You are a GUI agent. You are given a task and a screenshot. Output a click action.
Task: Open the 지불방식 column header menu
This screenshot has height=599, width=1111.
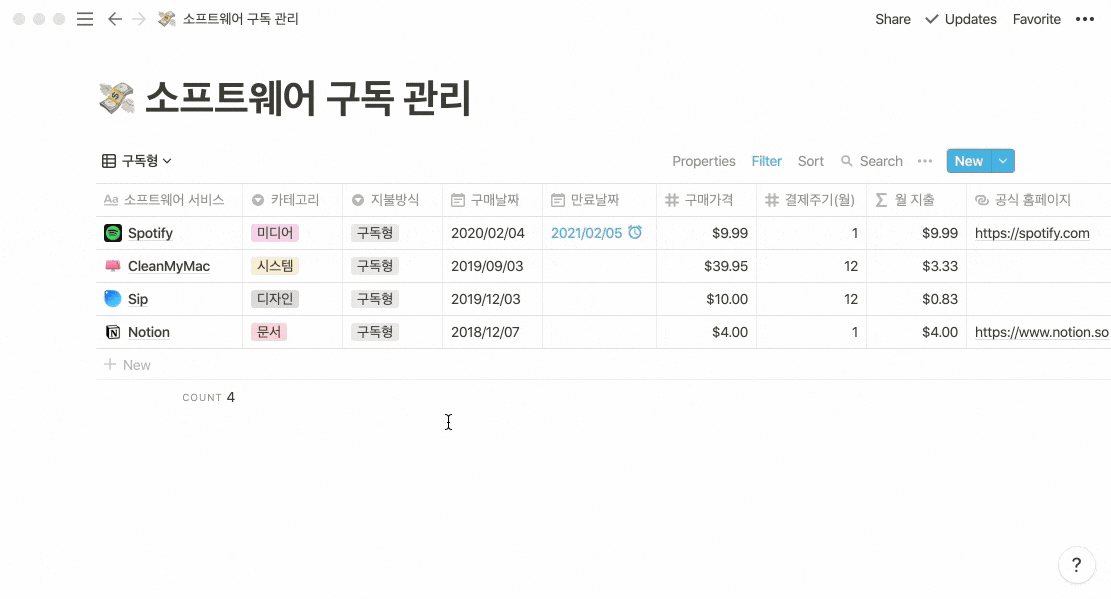click(393, 200)
